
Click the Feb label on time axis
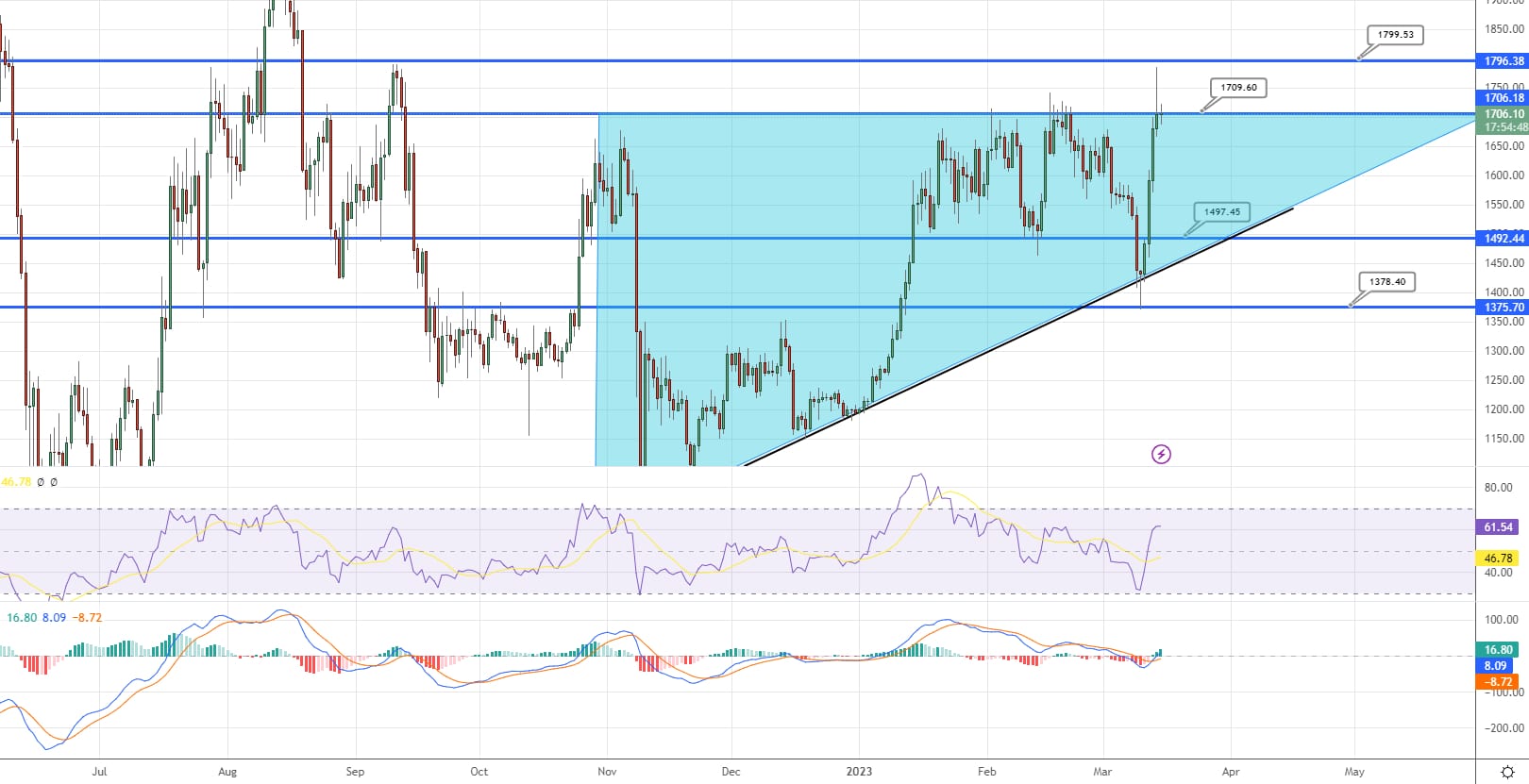(987, 772)
